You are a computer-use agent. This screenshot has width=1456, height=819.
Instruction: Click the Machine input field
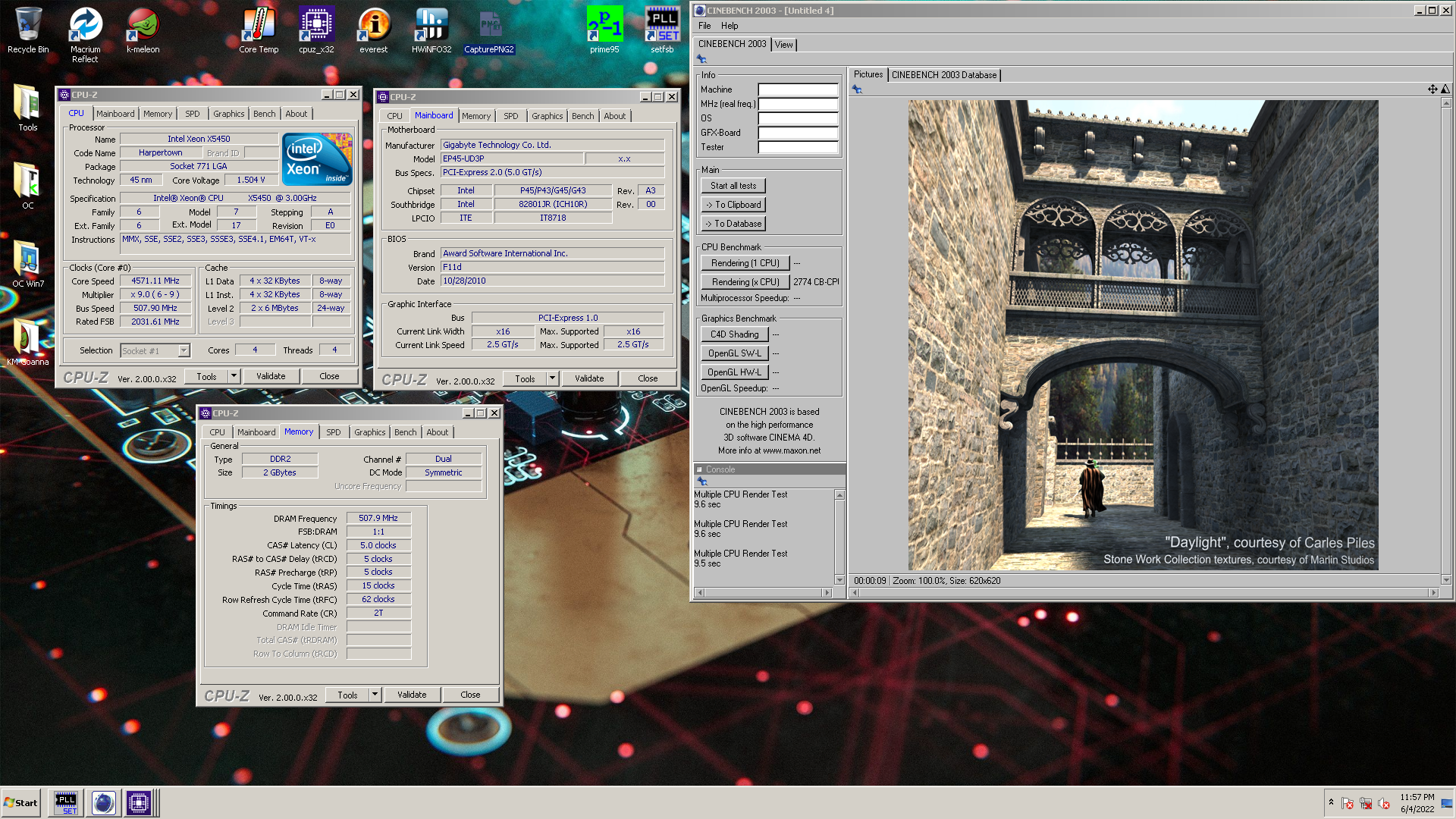[x=798, y=89]
